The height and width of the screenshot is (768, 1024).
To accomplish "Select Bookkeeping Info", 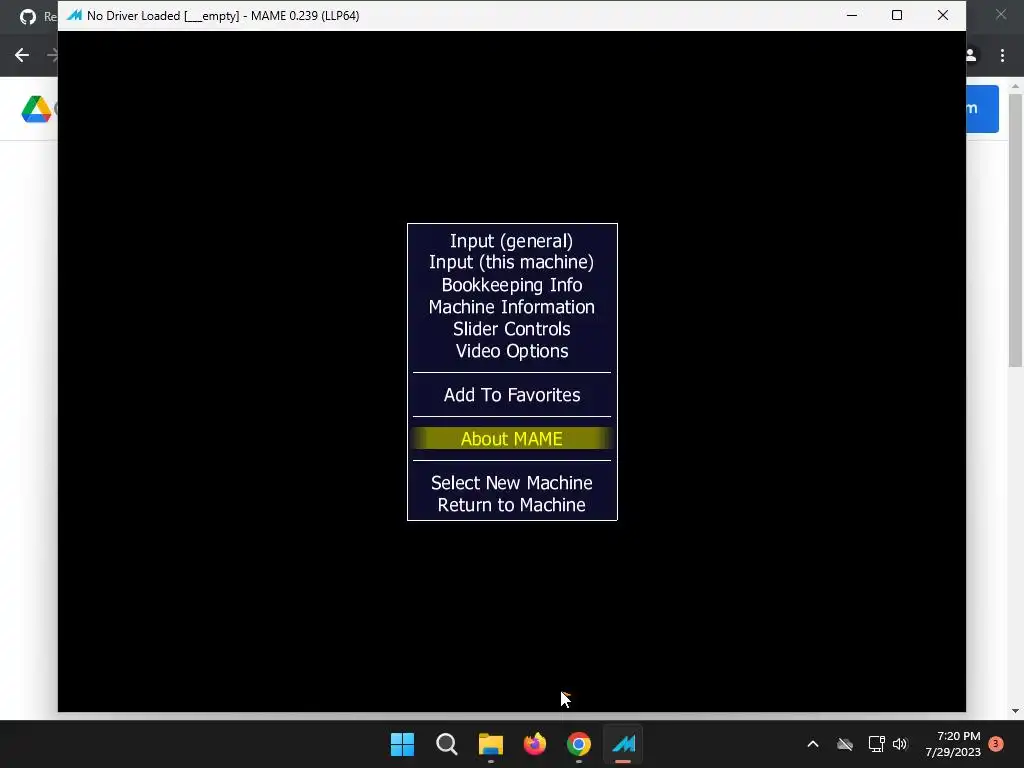I will [511, 285].
